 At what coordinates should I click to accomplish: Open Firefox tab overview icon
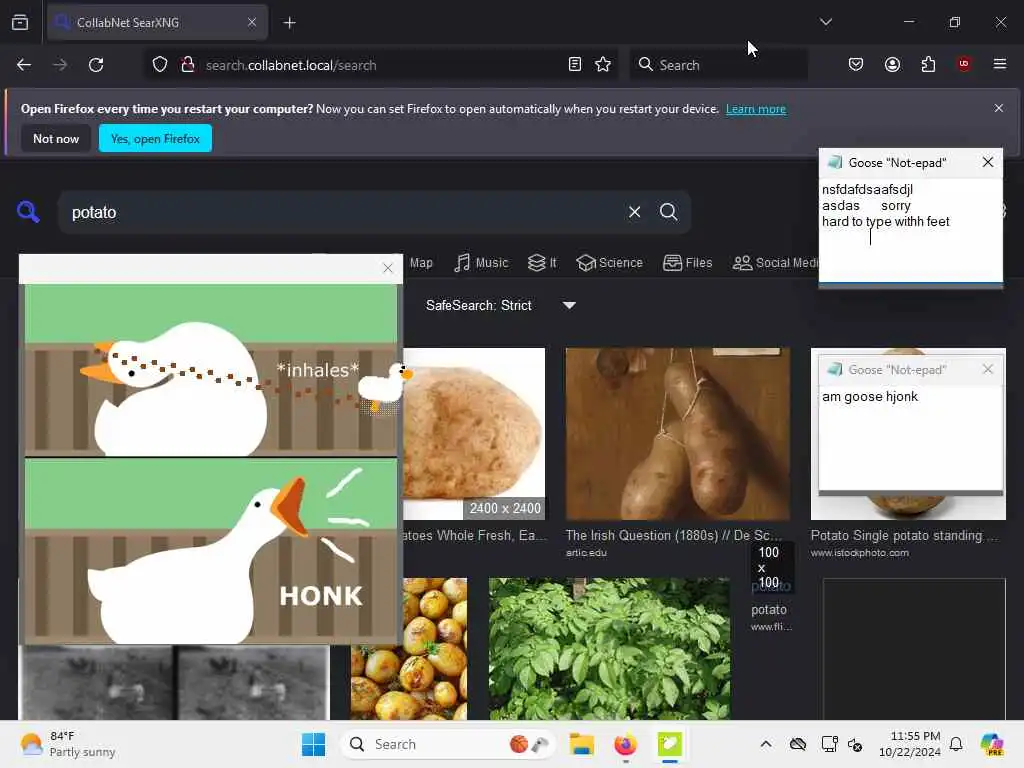(x=20, y=22)
